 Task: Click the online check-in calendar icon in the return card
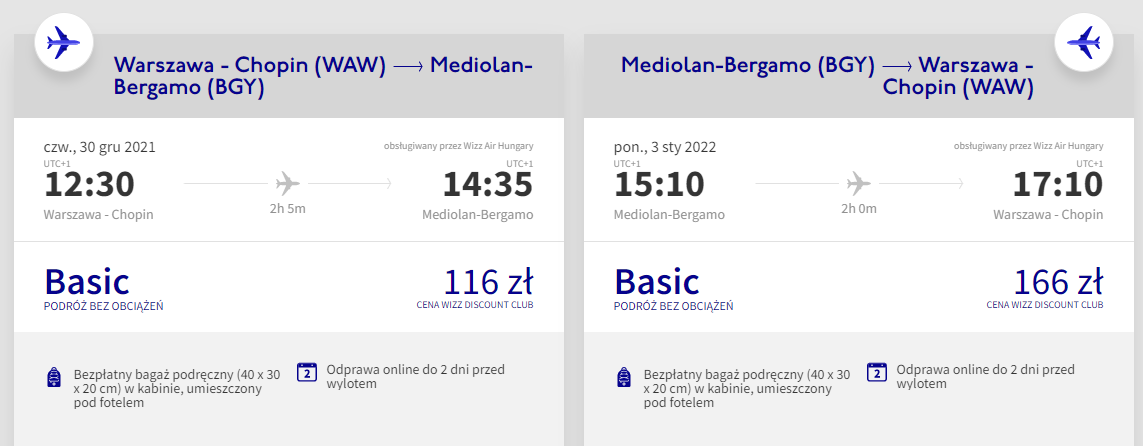[877, 372]
